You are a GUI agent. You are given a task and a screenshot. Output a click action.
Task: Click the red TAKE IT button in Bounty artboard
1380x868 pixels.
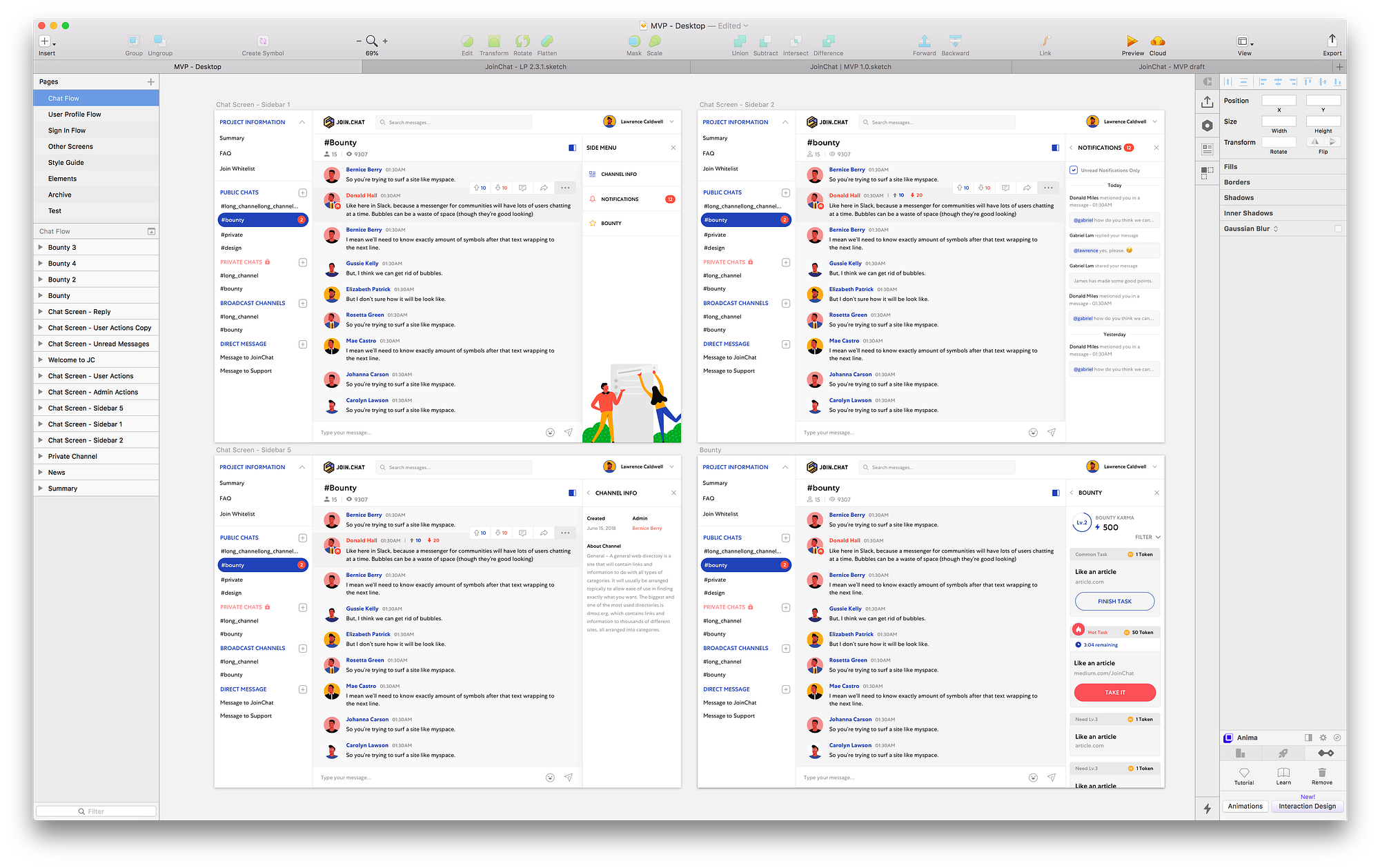click(x=1114, y=693)
